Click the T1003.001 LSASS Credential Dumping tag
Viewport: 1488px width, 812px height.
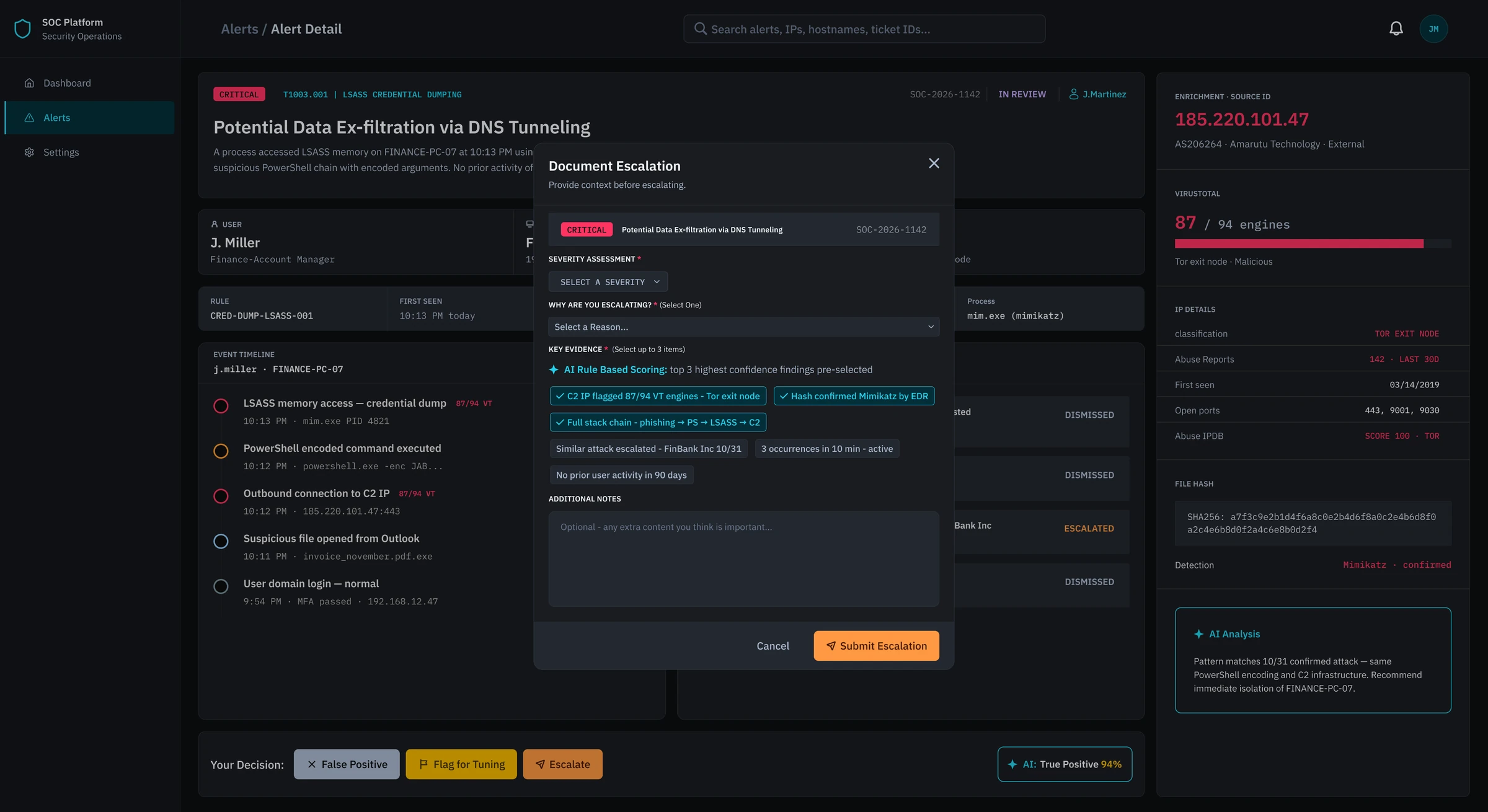(x=372, y=94)
